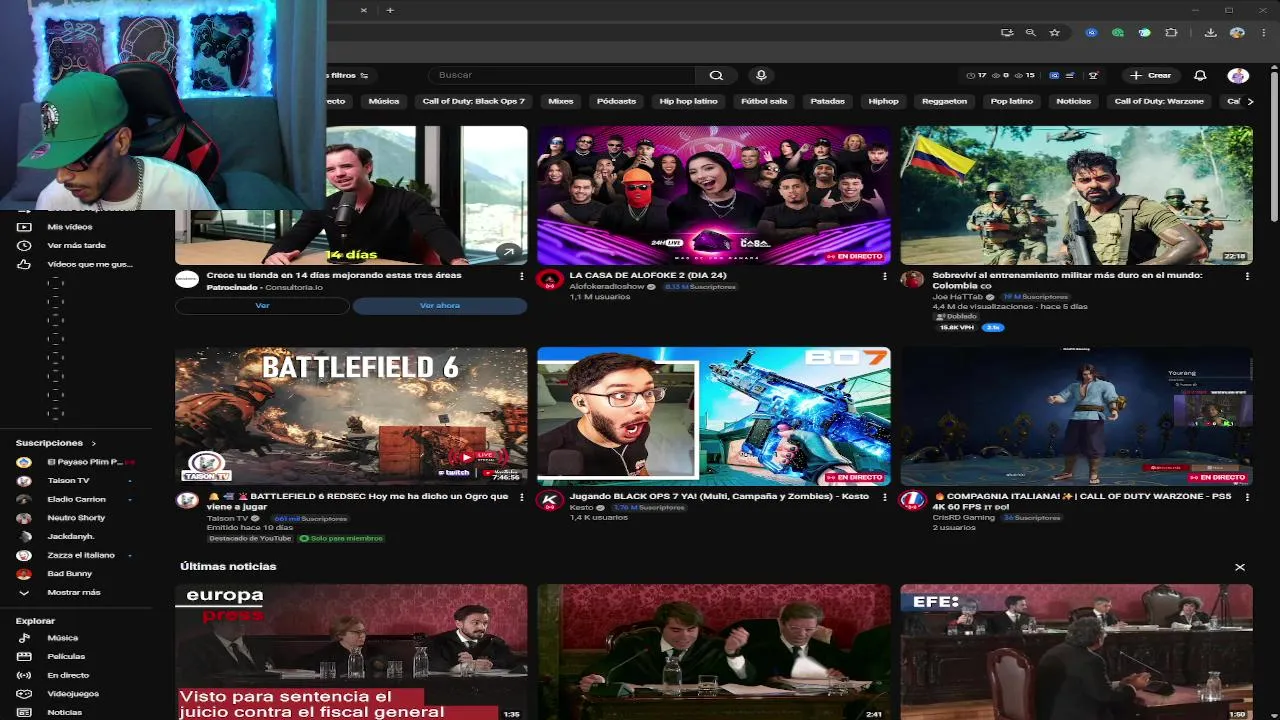Screen dimensions: 1280x720
Task: Click the install app icon in address bar
Action: pos(1007,33)
